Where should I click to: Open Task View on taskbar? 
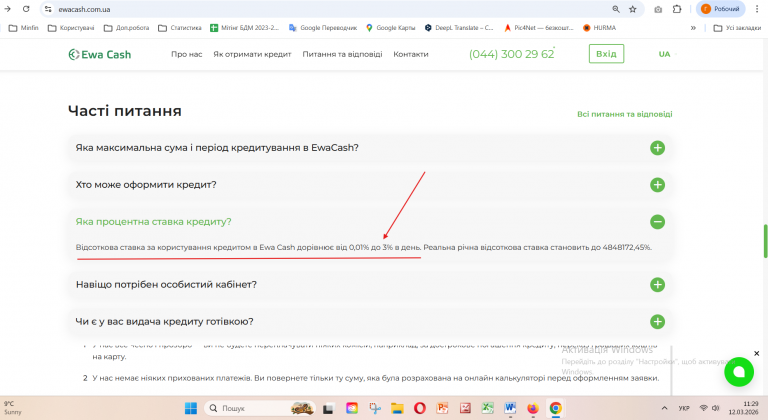point(329,408)
